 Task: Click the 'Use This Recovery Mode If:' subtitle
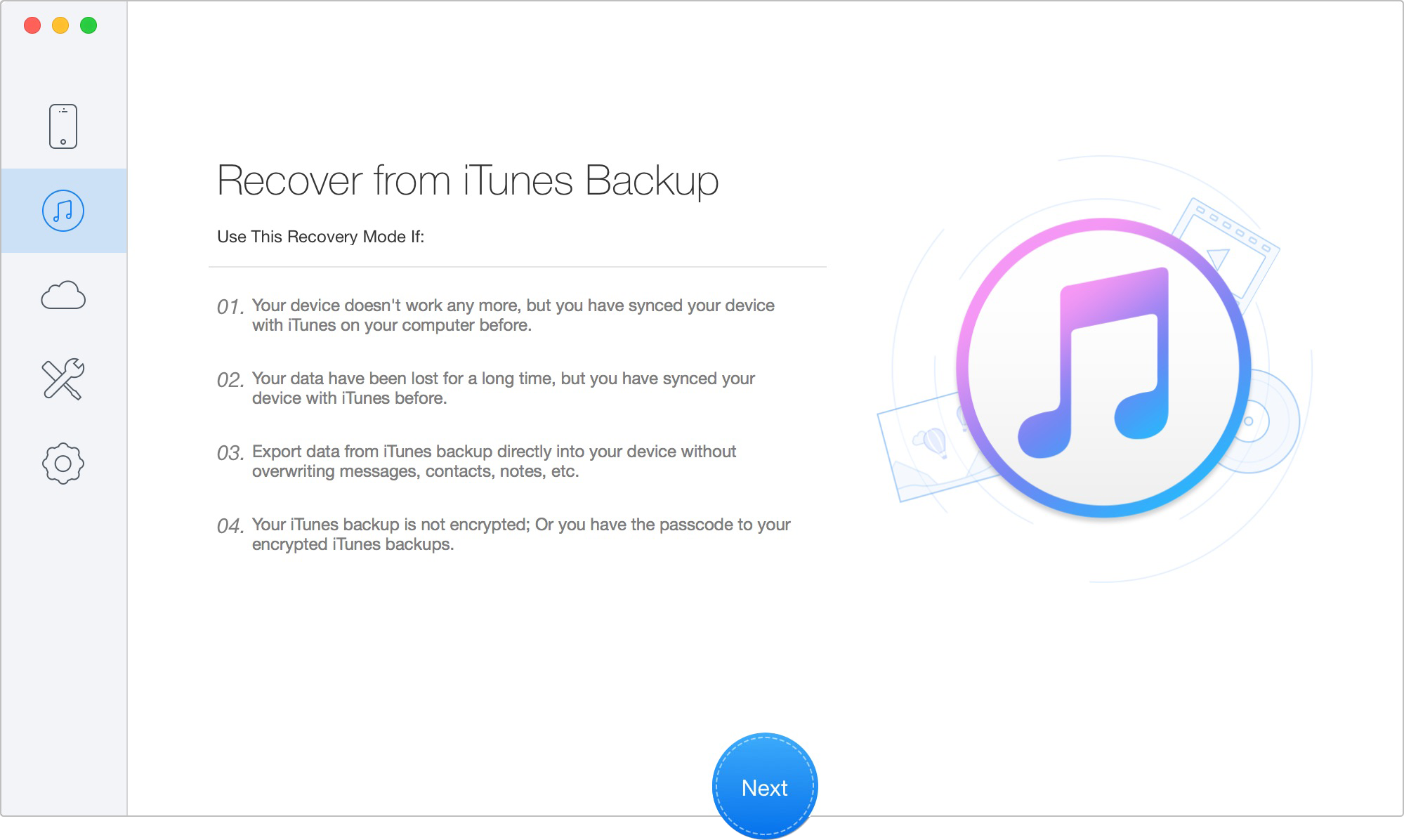pos(320,237)
